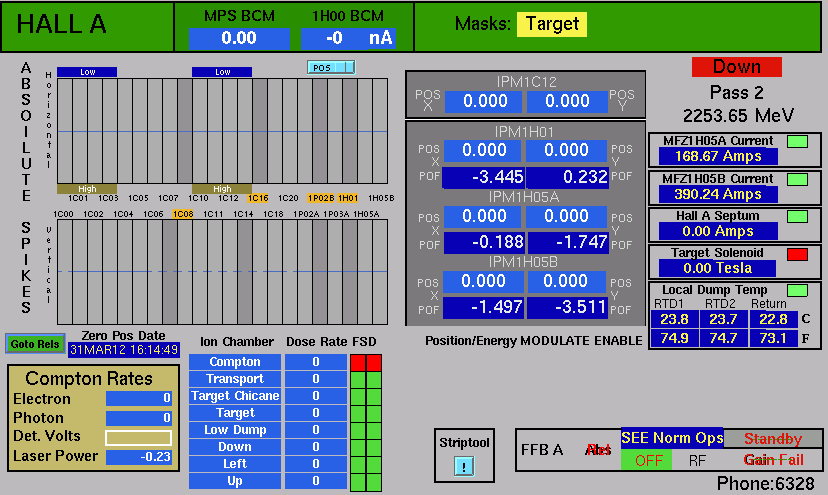Image resolution: width=828 pixels, height=495 pixels.
Task: Click the Electron rate value field
Action: coord(138,398)
